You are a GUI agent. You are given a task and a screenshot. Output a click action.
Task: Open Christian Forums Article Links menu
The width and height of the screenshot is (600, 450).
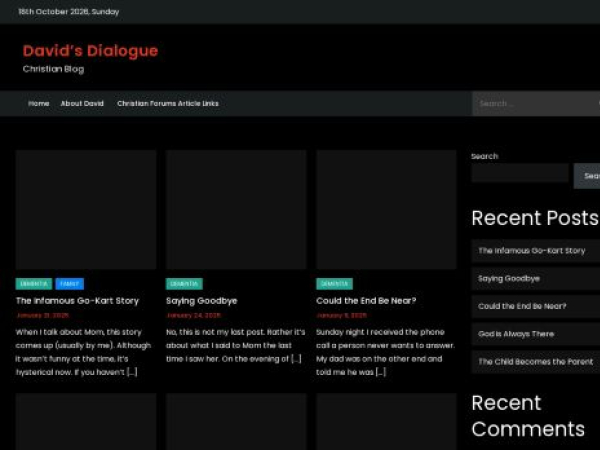tap(168, 103)
